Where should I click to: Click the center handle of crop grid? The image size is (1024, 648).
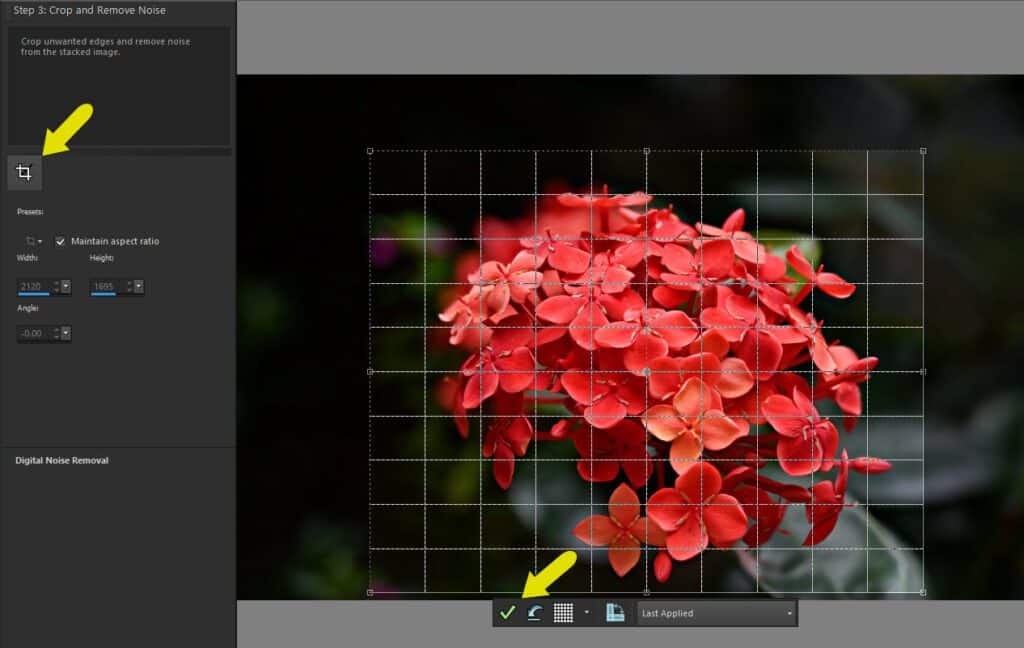pos(646,371)
